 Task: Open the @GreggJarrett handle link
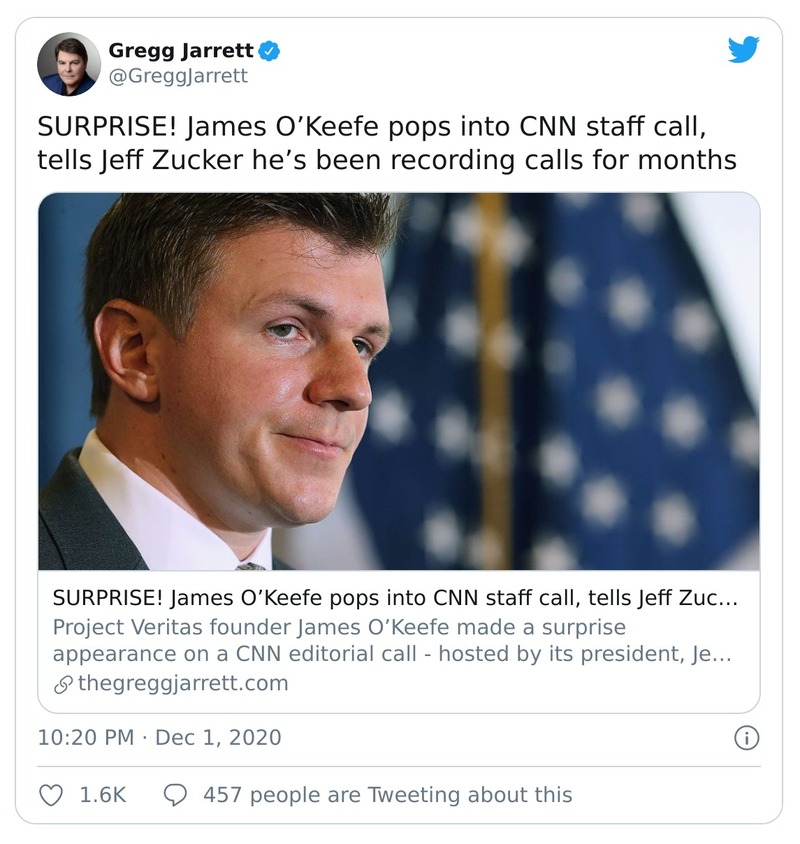click(177, 76)
